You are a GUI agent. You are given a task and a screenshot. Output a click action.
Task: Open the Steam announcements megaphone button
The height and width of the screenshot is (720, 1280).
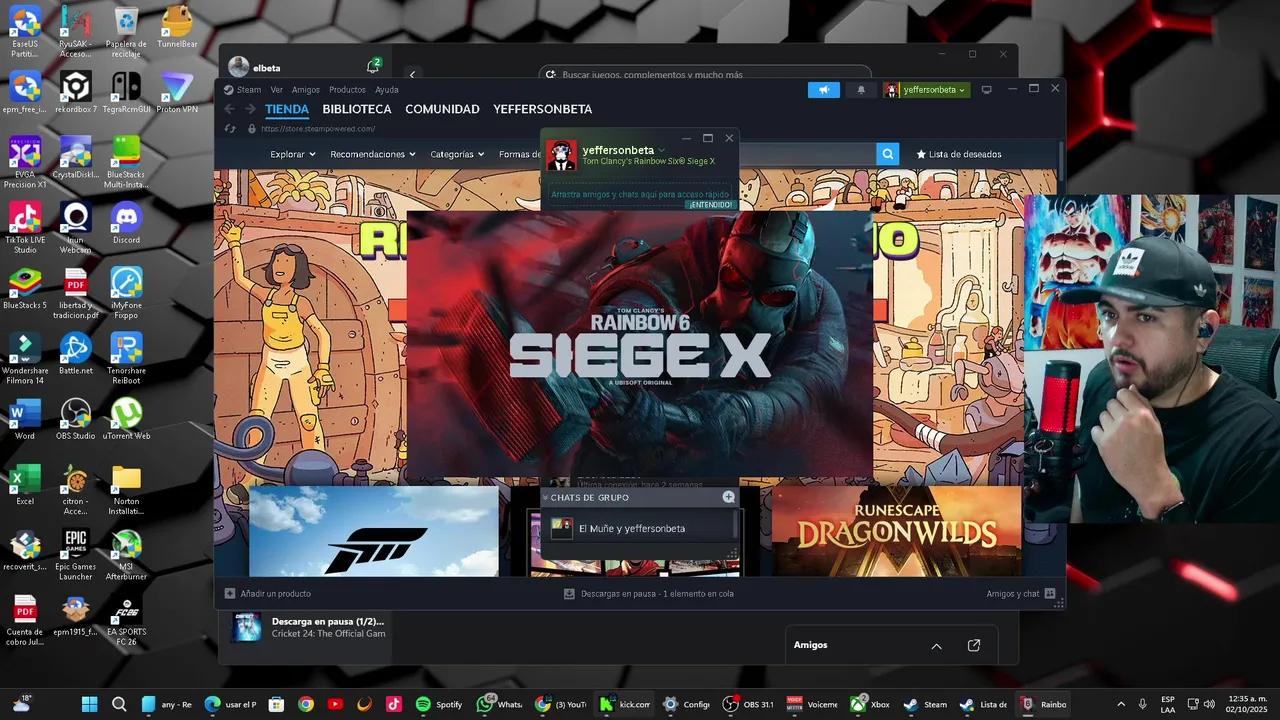(824, 90)
